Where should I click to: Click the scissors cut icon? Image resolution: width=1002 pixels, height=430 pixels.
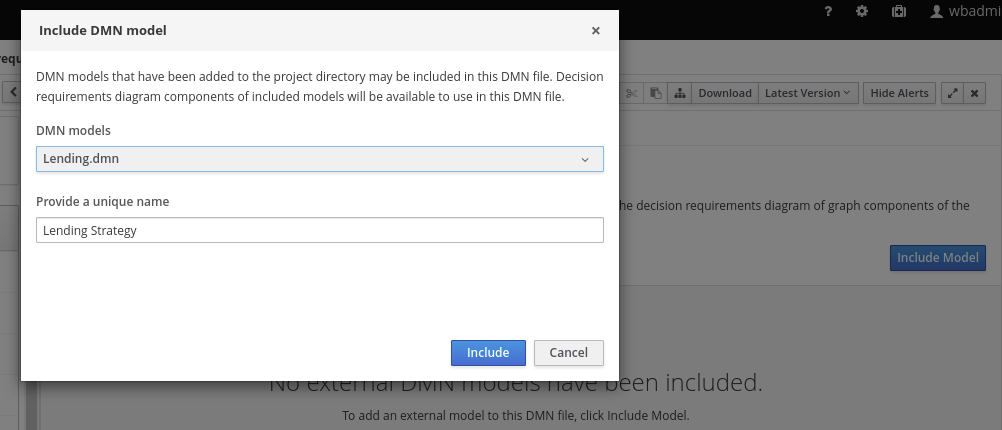pyautogui.click(x=631, y=93)
